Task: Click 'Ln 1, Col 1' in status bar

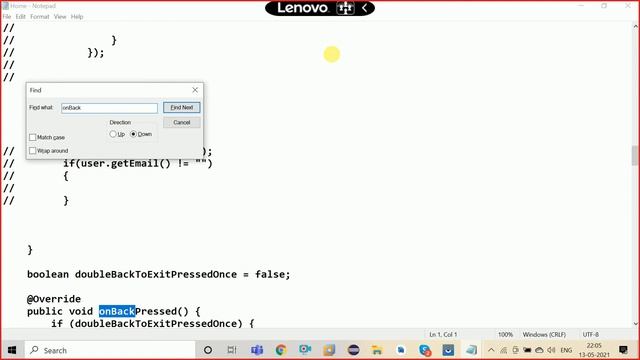Action: point(443,334)
